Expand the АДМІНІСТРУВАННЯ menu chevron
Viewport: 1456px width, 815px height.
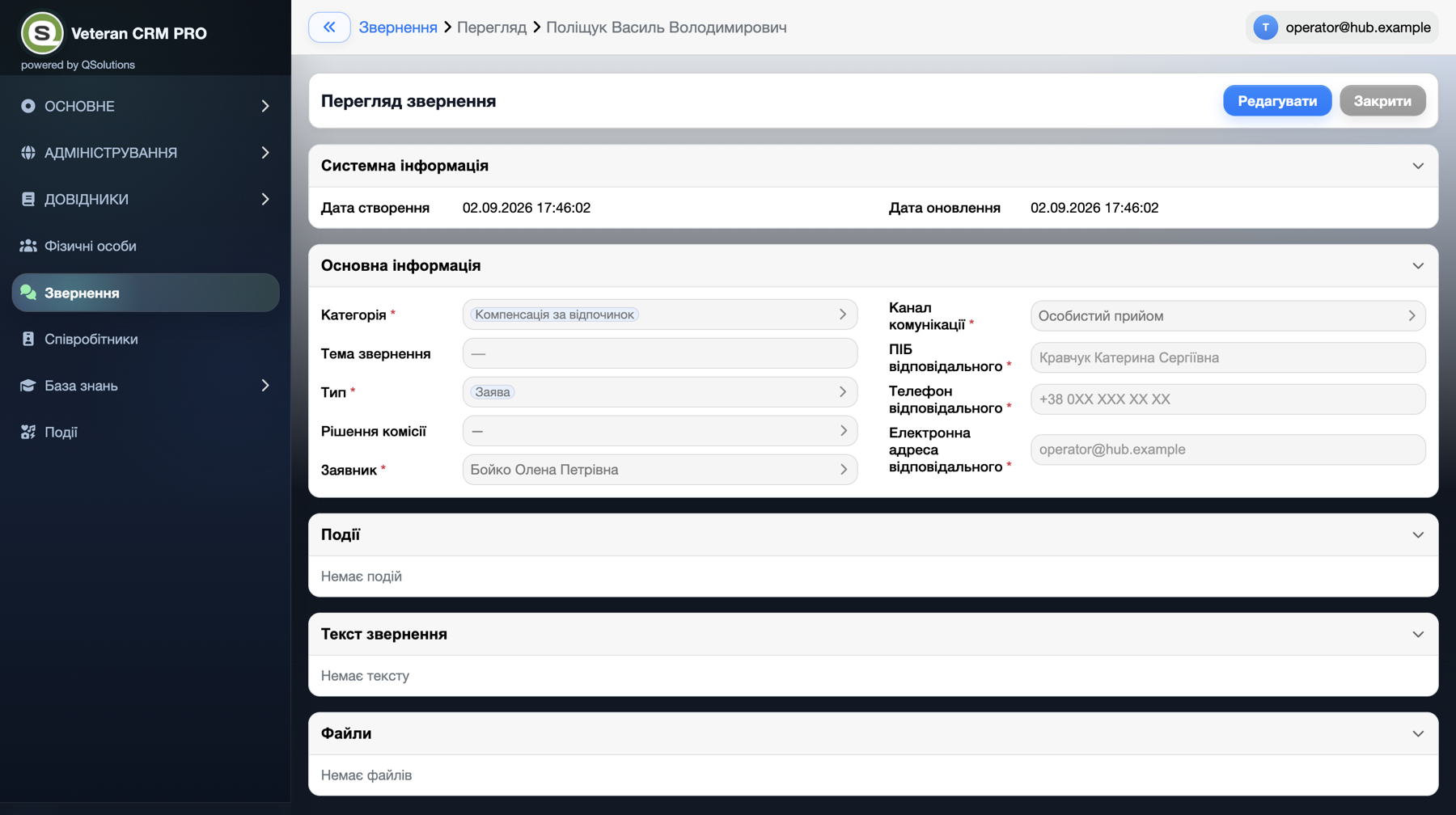click(x=265, y=153)
